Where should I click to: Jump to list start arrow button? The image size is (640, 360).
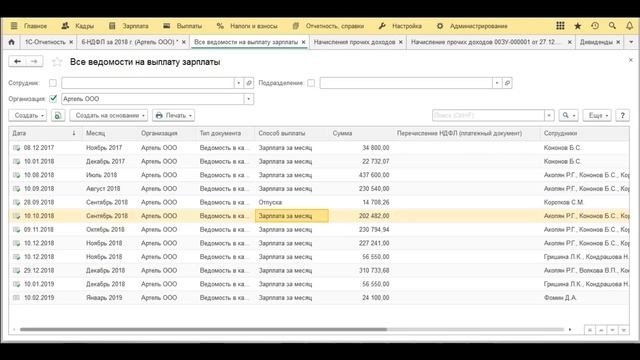(x=590, y=330)
